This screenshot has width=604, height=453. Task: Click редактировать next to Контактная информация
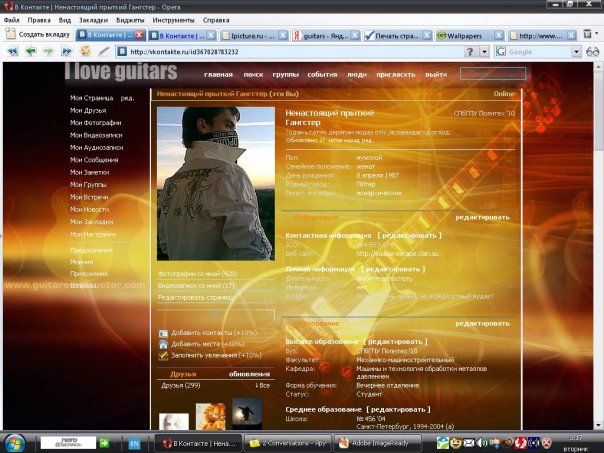click(x=409, y=235)
